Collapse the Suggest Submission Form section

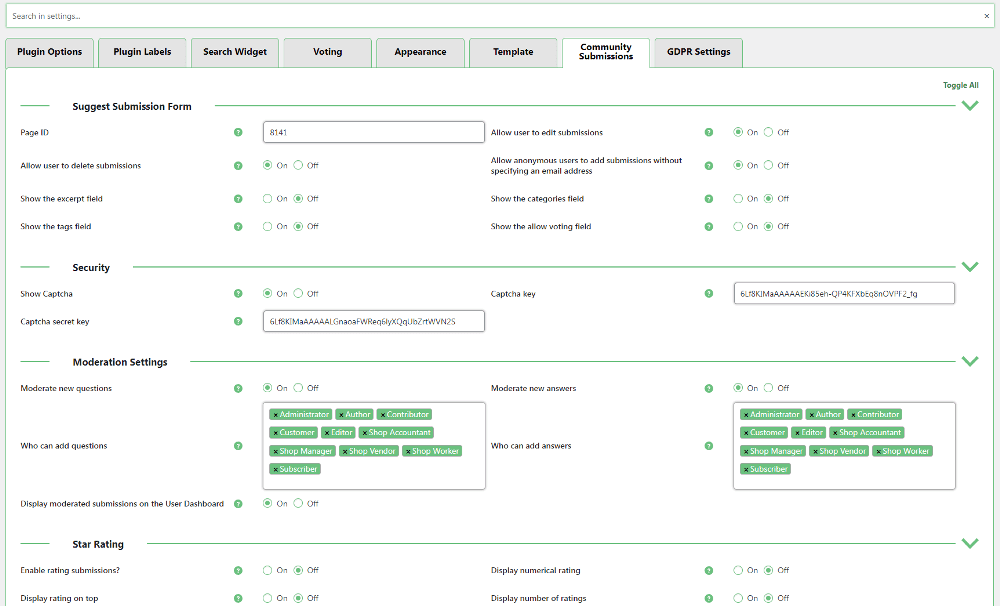969,106
